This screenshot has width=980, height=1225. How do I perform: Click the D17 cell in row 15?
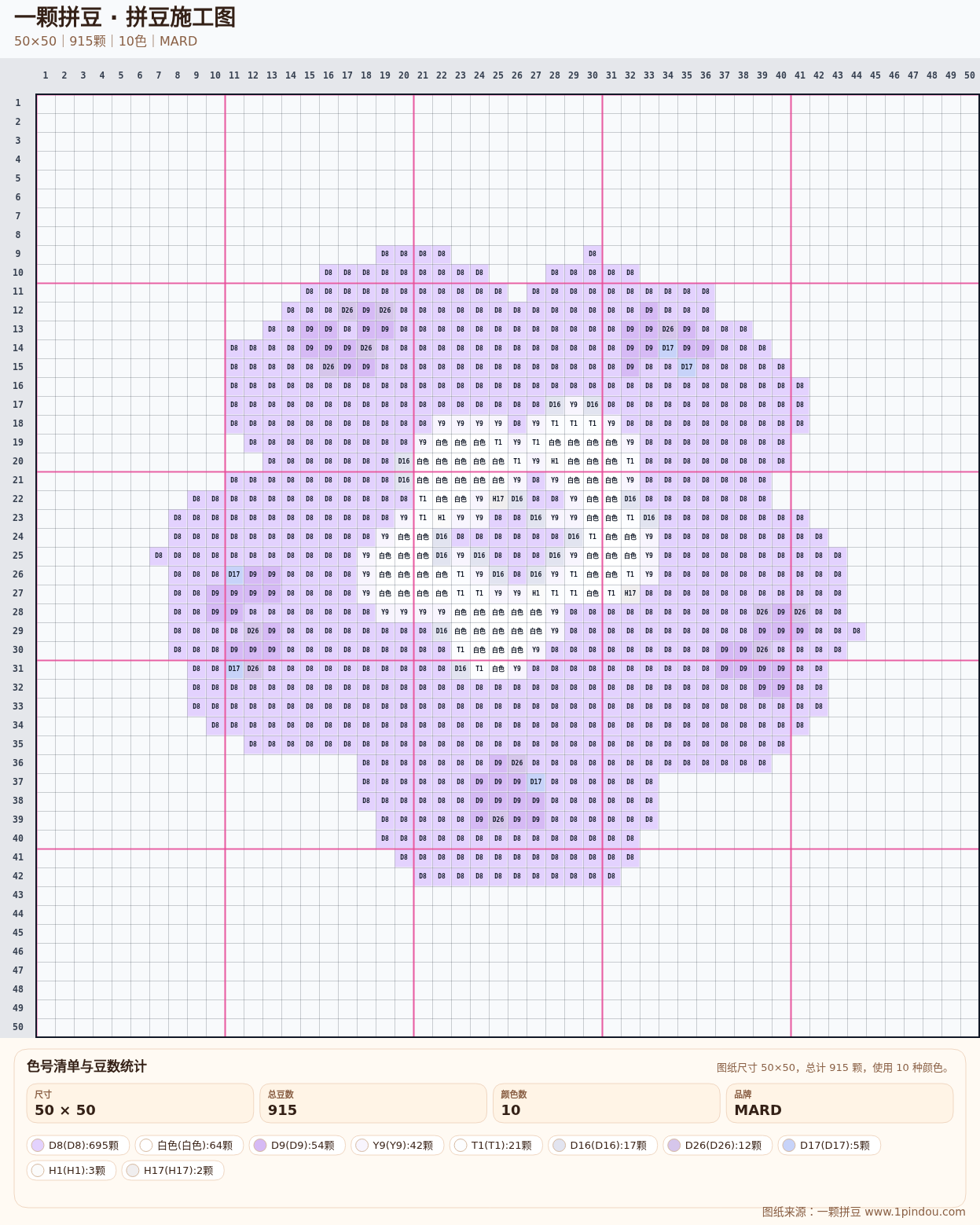pos(687,367)
